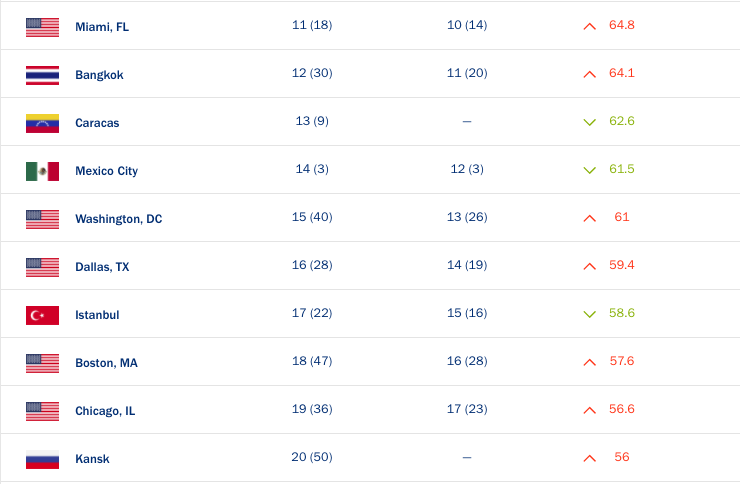The image size is (740, 484).
Task: Open the Washington, DC city link
Action: (x=118, y=219)
